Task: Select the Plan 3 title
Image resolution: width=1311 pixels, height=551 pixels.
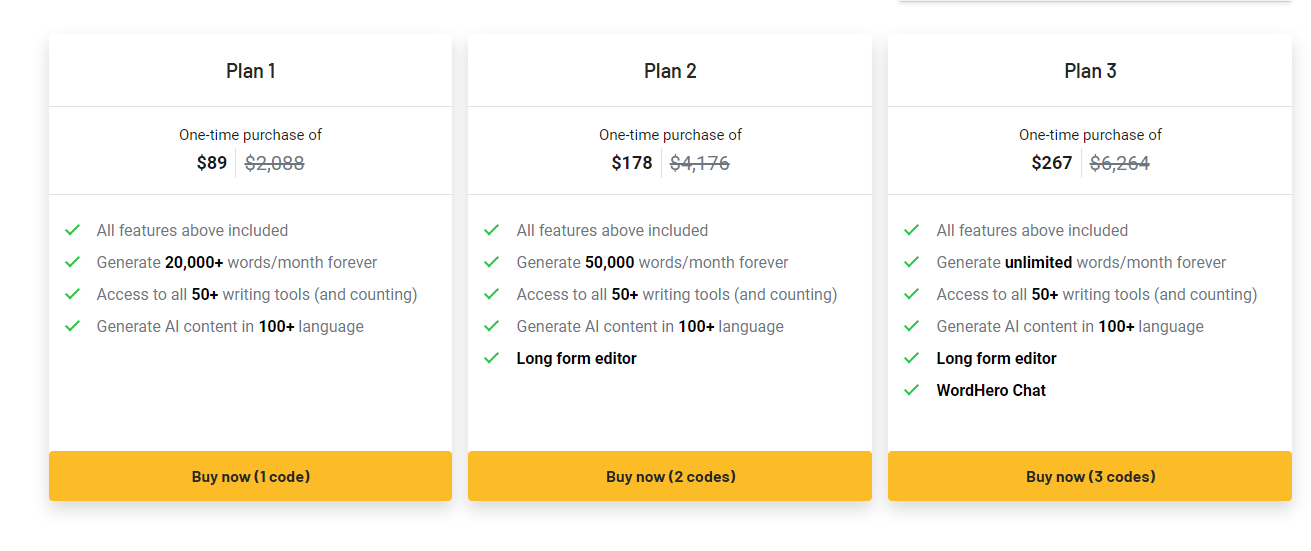Action: tap(1090, 71)
